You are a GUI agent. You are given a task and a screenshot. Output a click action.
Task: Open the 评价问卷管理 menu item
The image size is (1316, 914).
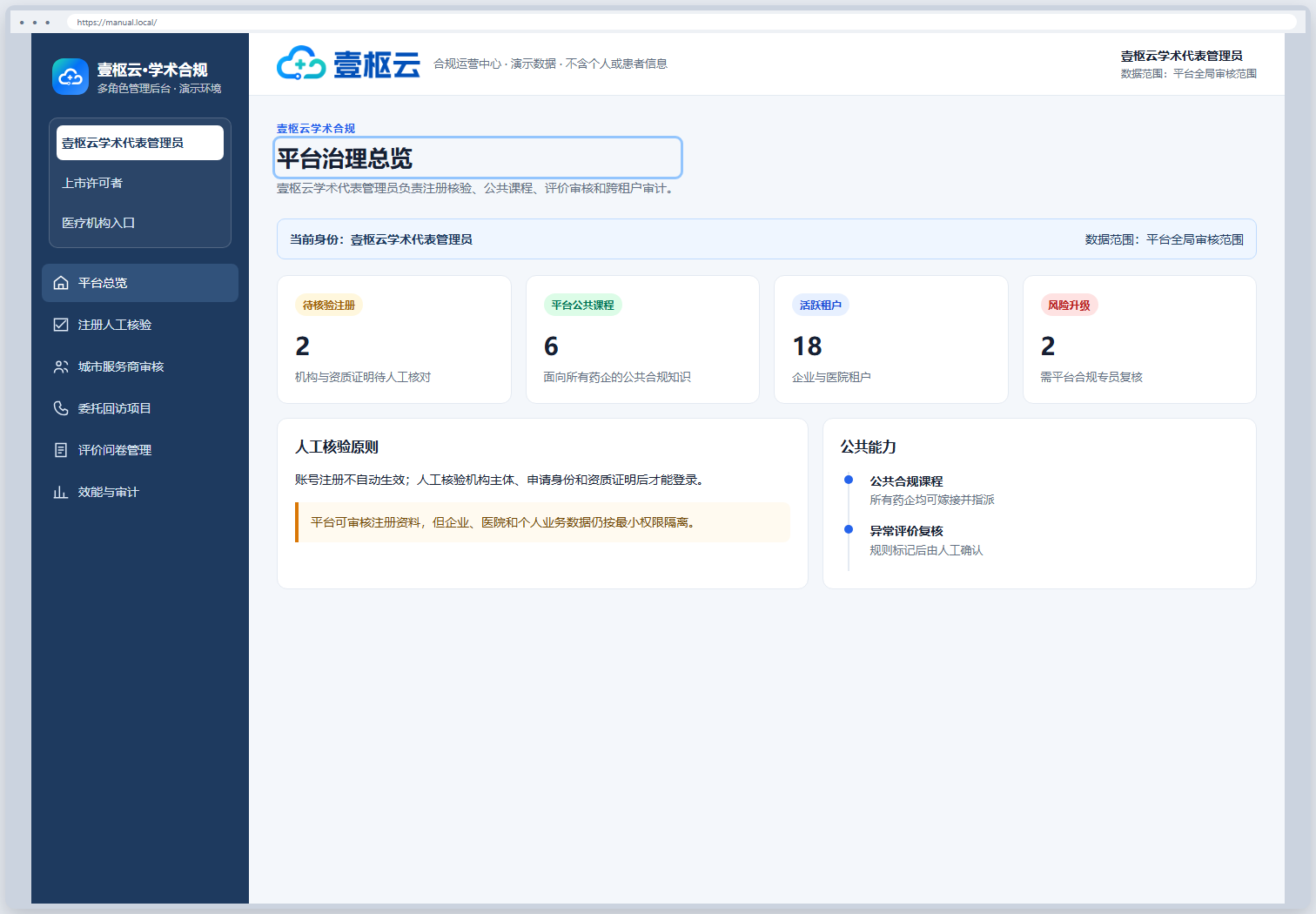point(140,450)
